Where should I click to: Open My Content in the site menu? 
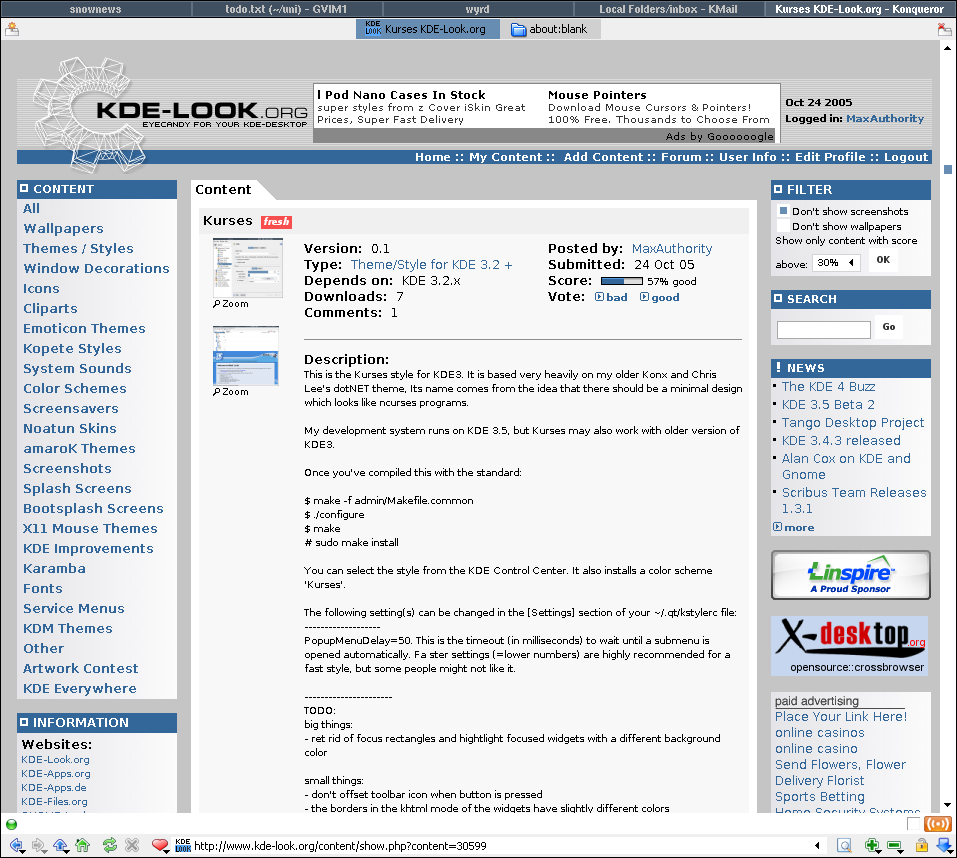coord(505,157)
